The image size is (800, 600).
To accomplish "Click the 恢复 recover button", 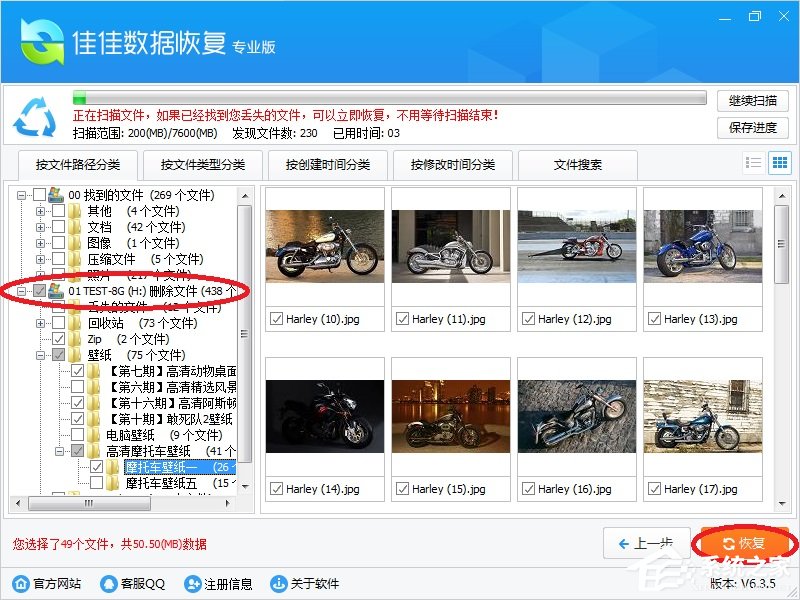I will pyautogui.click(x=742, y=542).
